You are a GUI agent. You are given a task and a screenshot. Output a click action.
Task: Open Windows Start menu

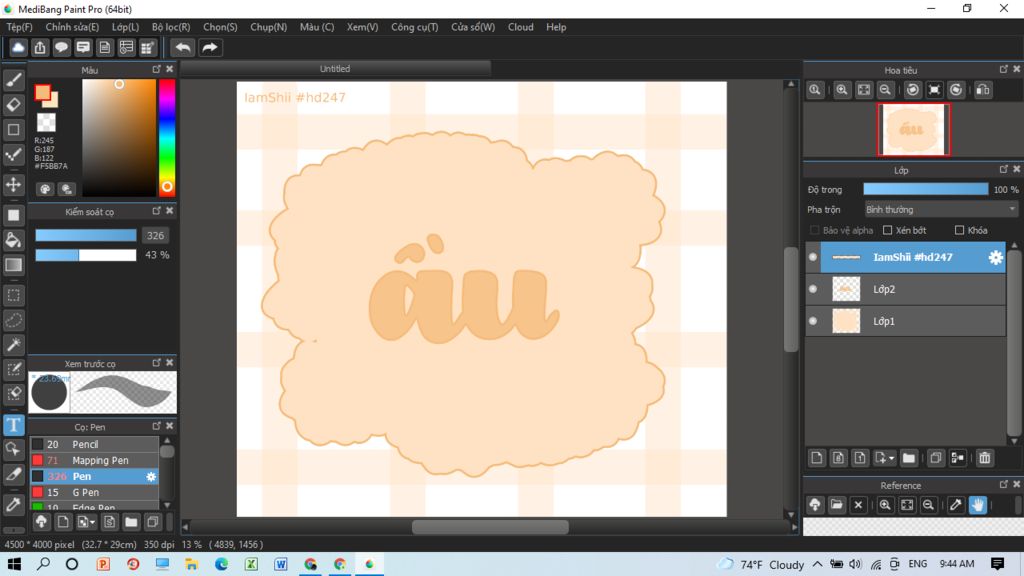pyautogui.click(x=14, y=564)
